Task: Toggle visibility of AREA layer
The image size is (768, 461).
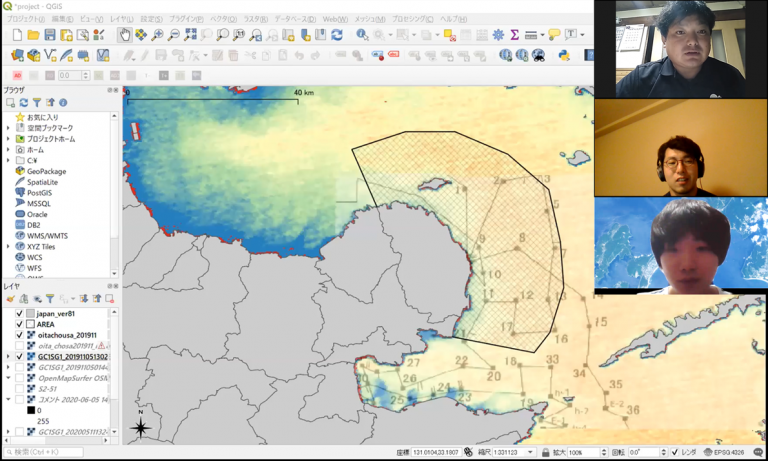Action: tap(20, 324)
